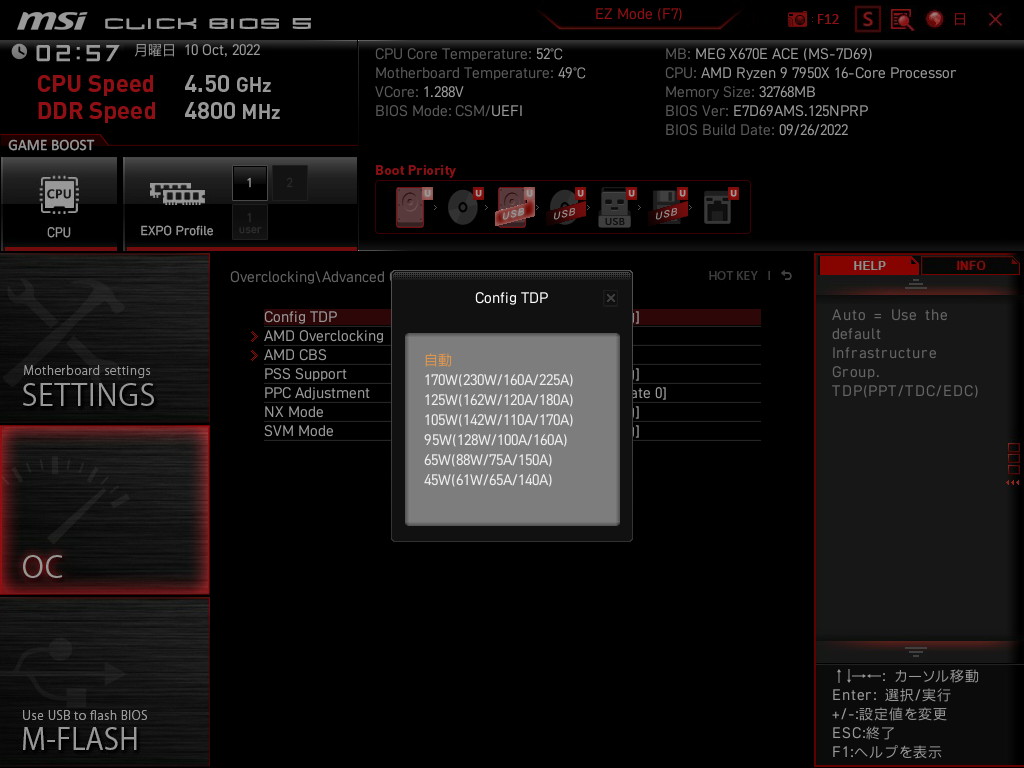Click the HOT KEY label
Screen dimensions: 1024x768
(x=733, y=276)
